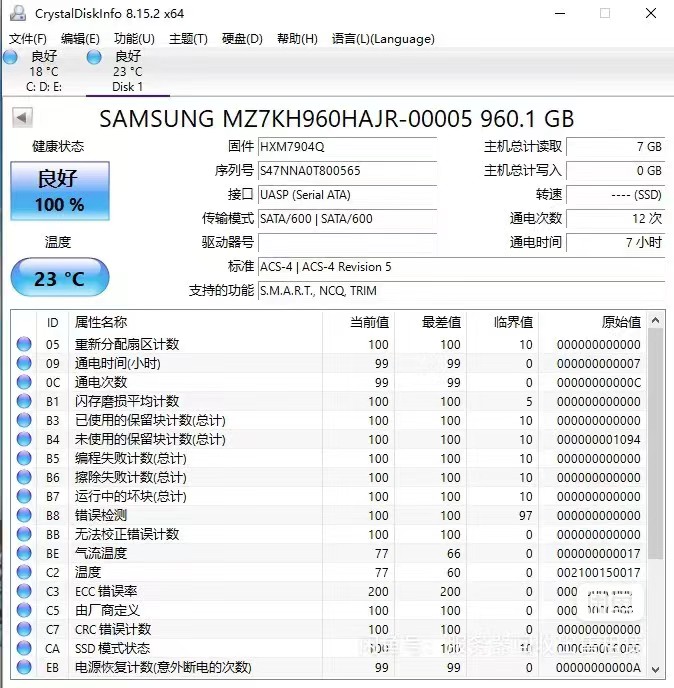Click the total host reads value 7 GB

pyautogui.click(x=616, y=147)
